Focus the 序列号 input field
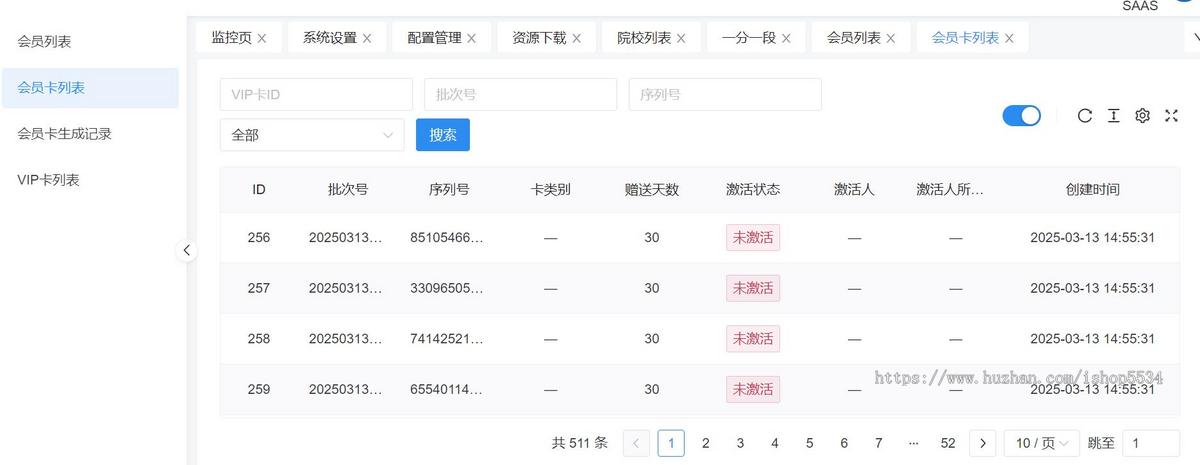 (x=725, y=95)
